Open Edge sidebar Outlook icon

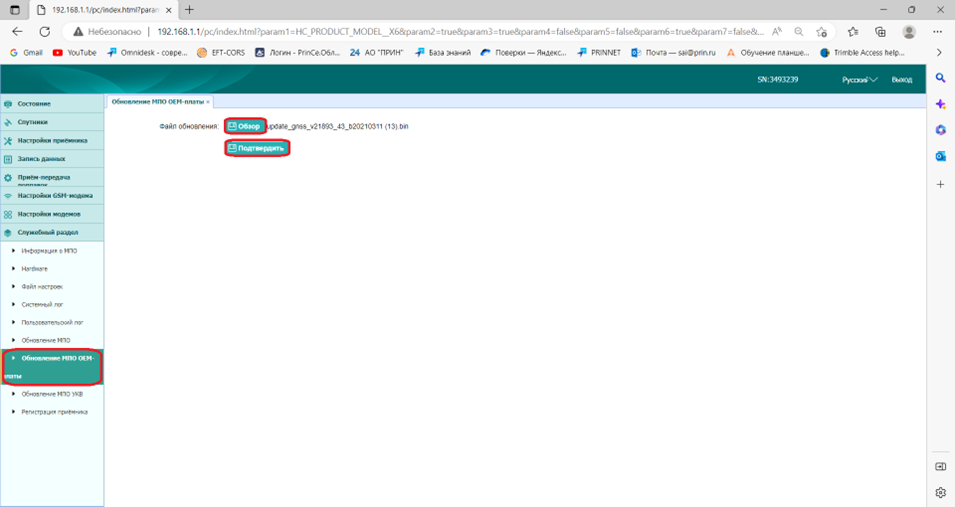(940, 157)
